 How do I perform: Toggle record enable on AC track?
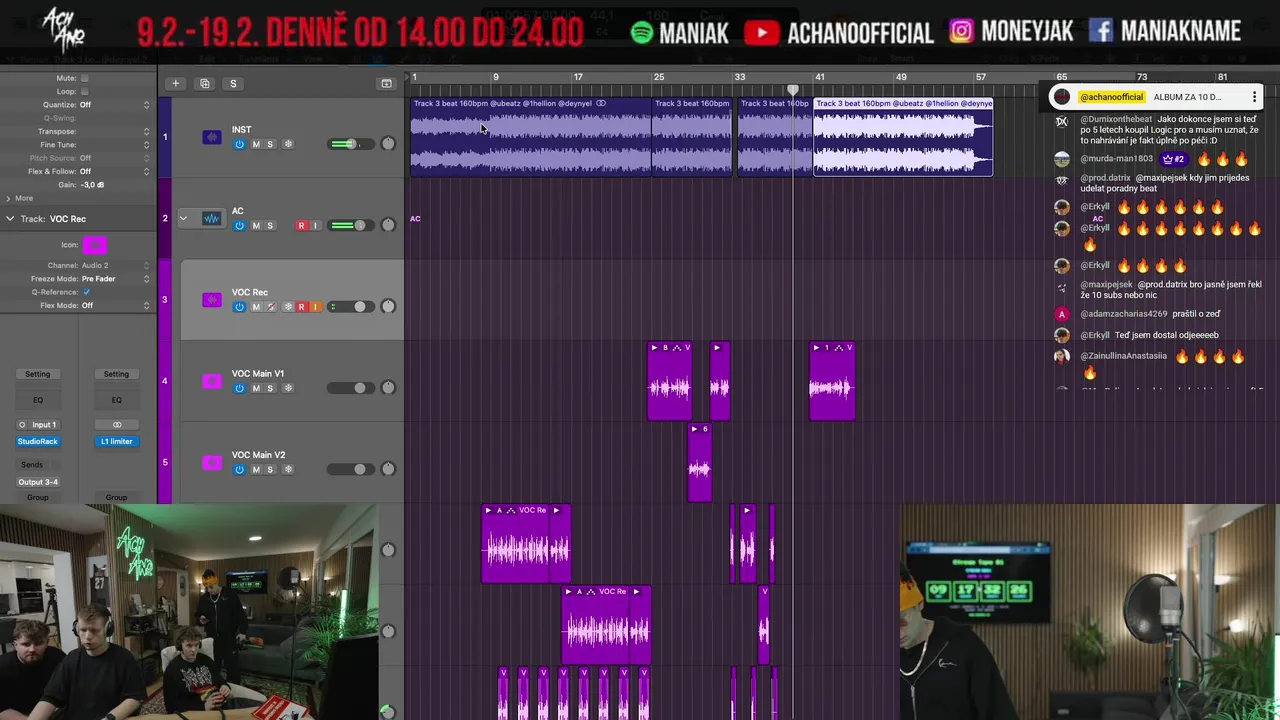point(301,225)
